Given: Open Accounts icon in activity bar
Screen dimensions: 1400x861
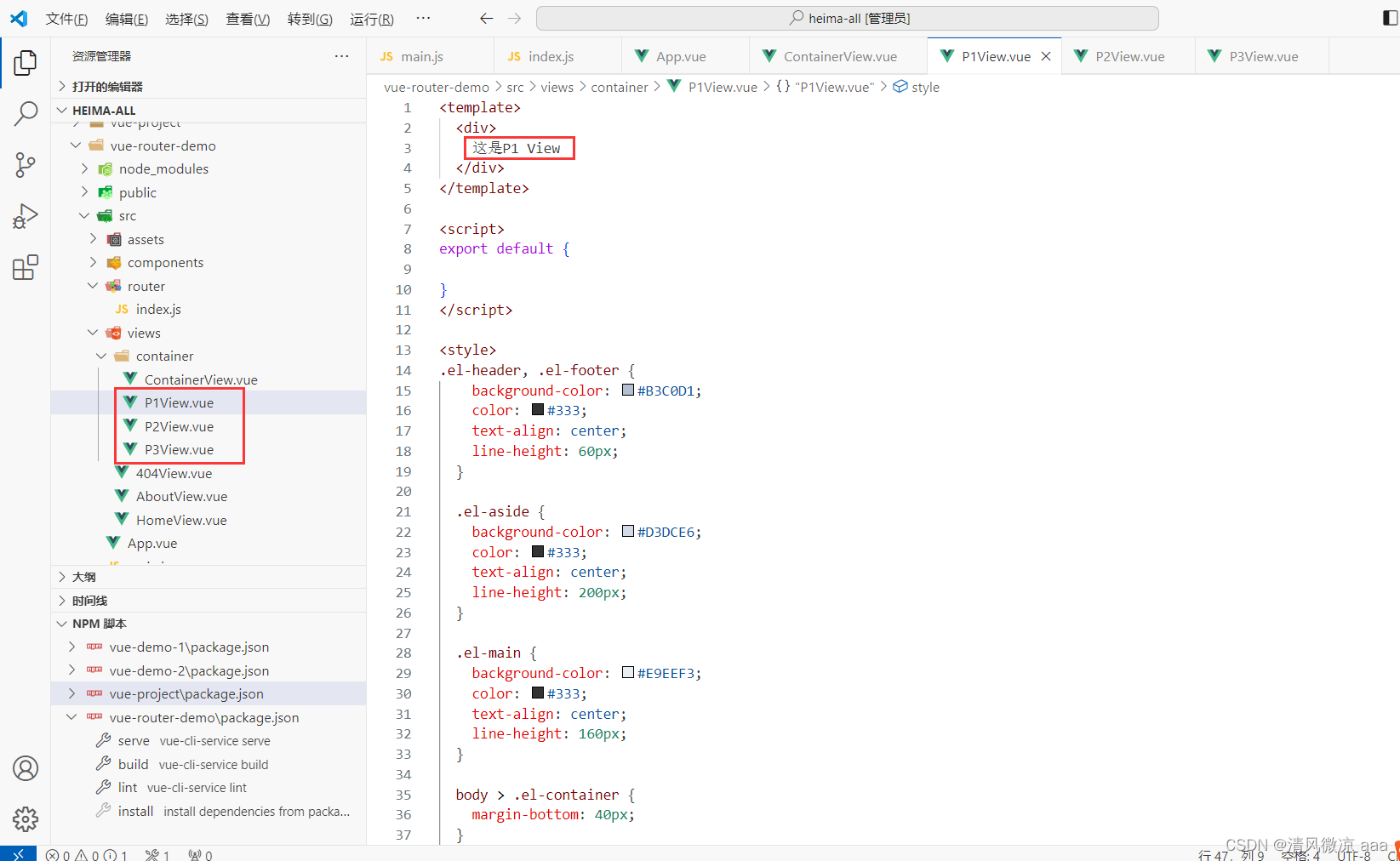Looking at the screenshot, I should 26,768.
